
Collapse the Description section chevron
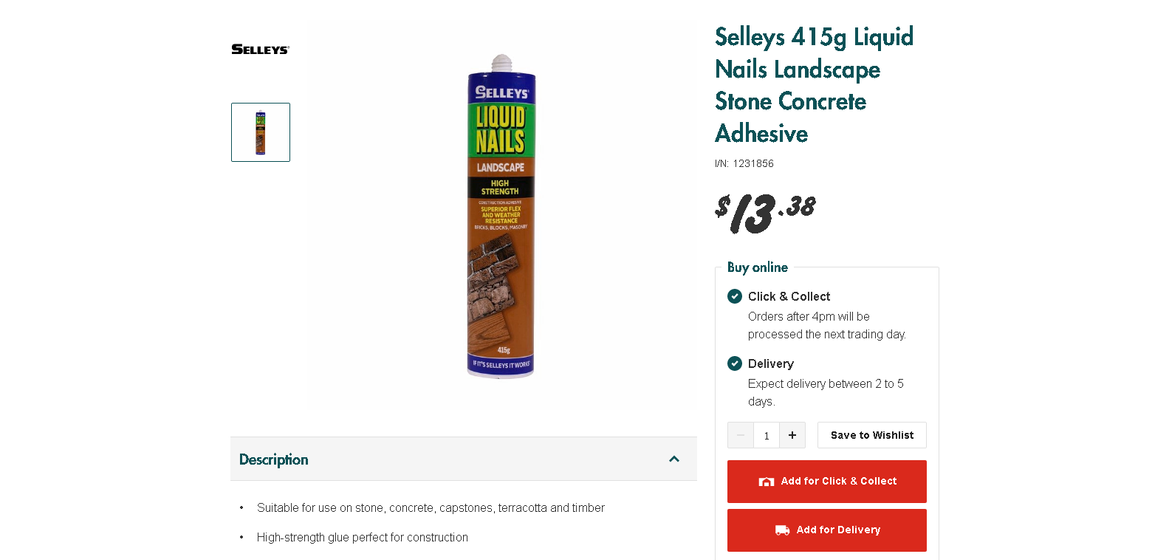(x=674, y=459)
